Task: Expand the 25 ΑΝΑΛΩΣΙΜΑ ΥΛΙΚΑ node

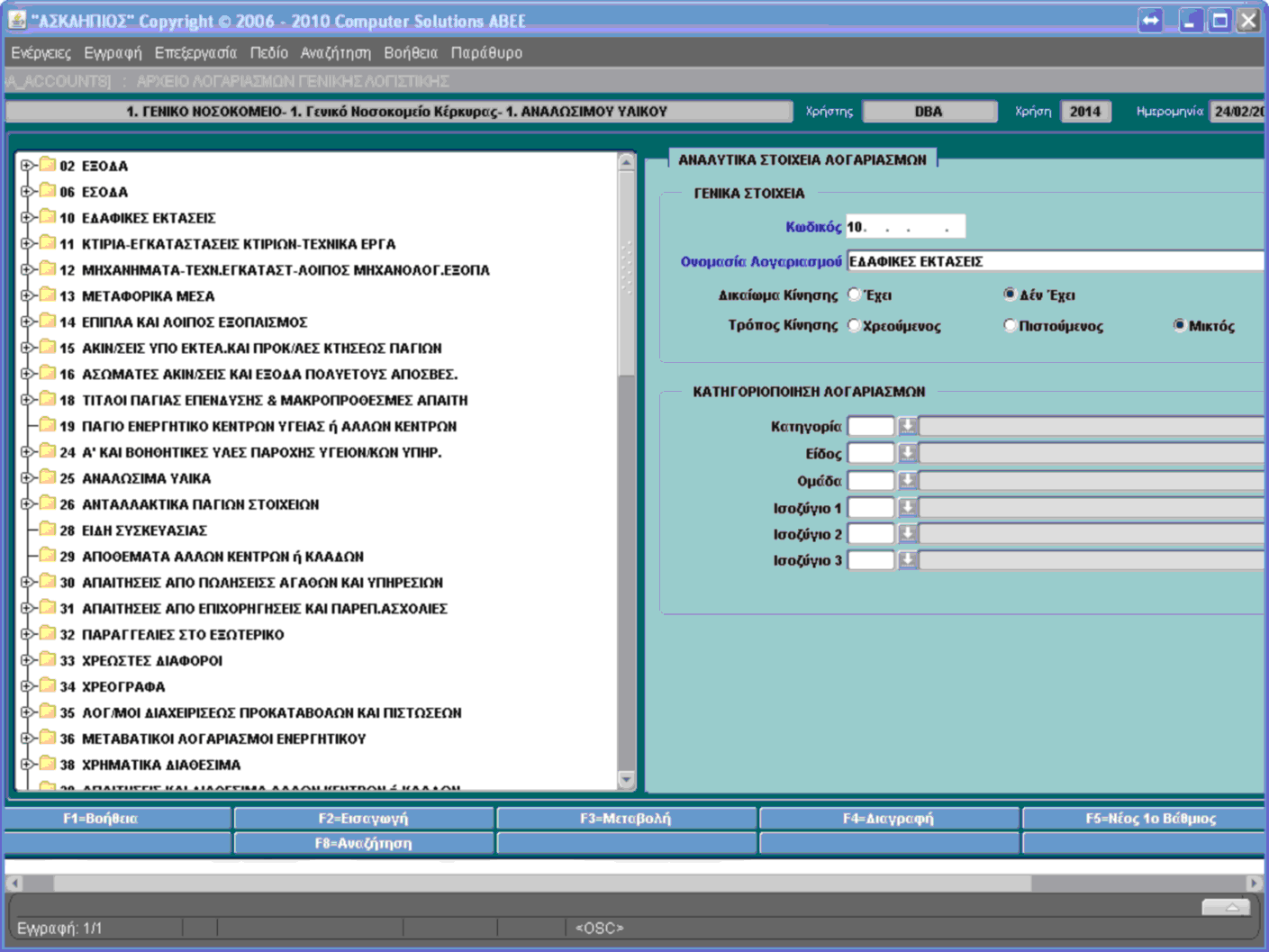Action: 27,478
